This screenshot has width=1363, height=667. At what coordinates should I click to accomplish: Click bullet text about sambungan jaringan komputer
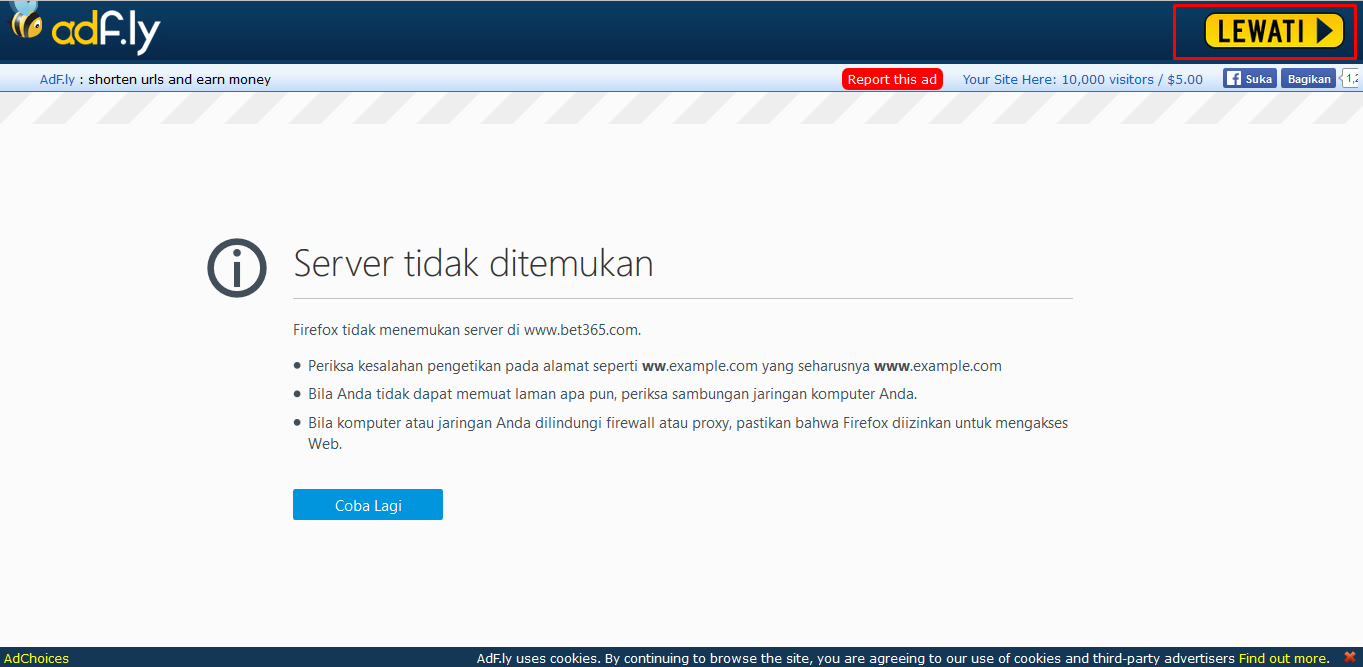(x=612, y=394)
